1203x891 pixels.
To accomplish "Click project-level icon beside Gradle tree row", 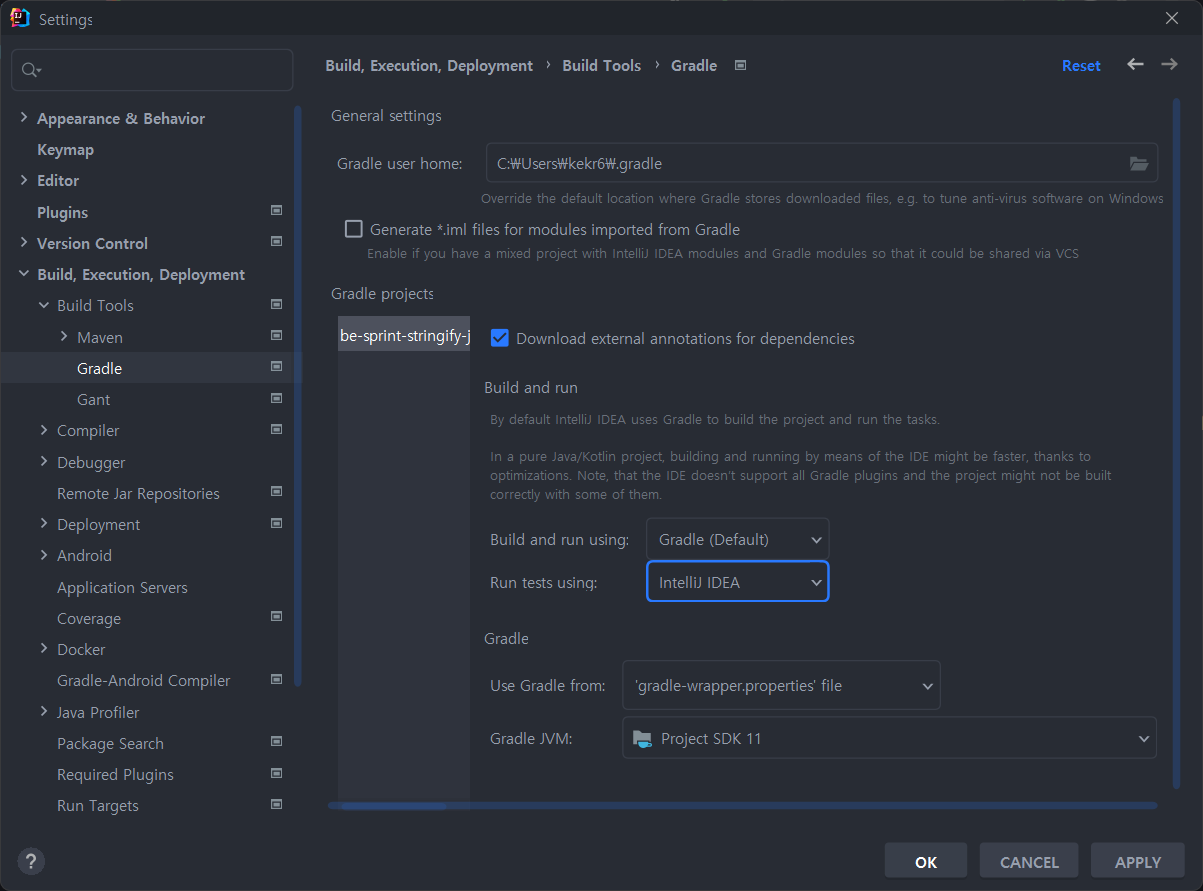I will (277, 367).
